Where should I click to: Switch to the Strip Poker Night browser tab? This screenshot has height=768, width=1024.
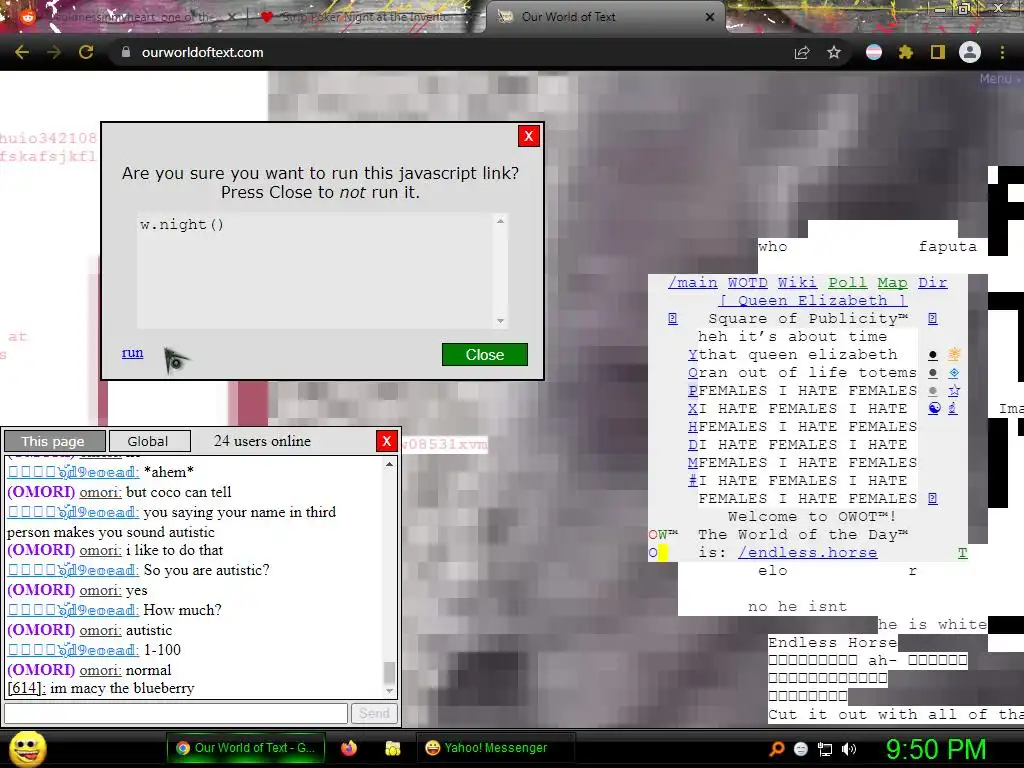(366, 17)
